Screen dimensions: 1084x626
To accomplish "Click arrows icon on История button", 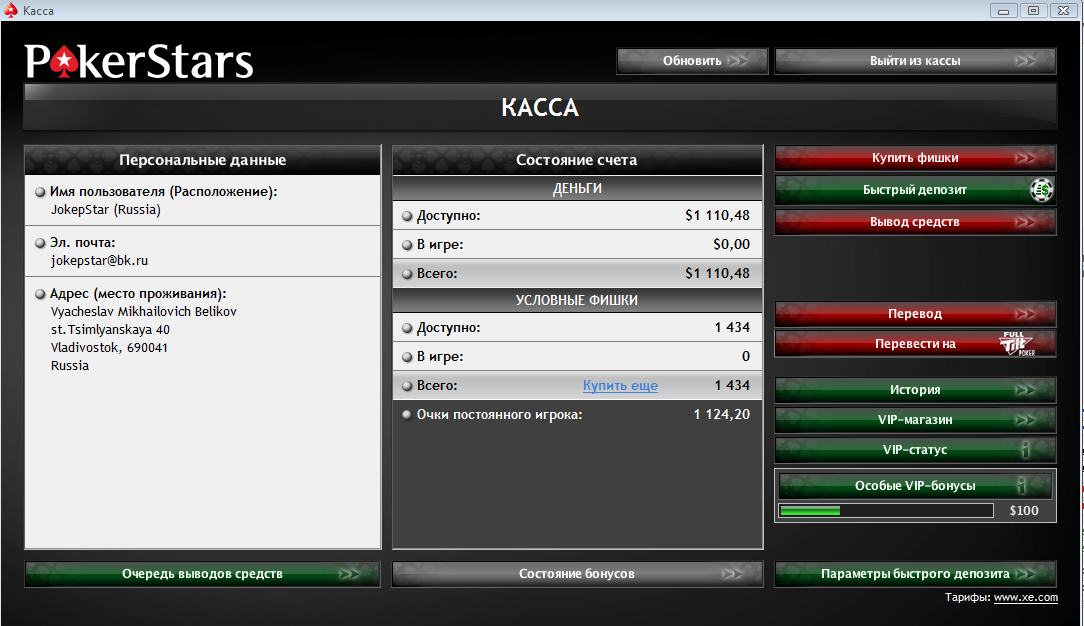I will (x=1026, y=390).
